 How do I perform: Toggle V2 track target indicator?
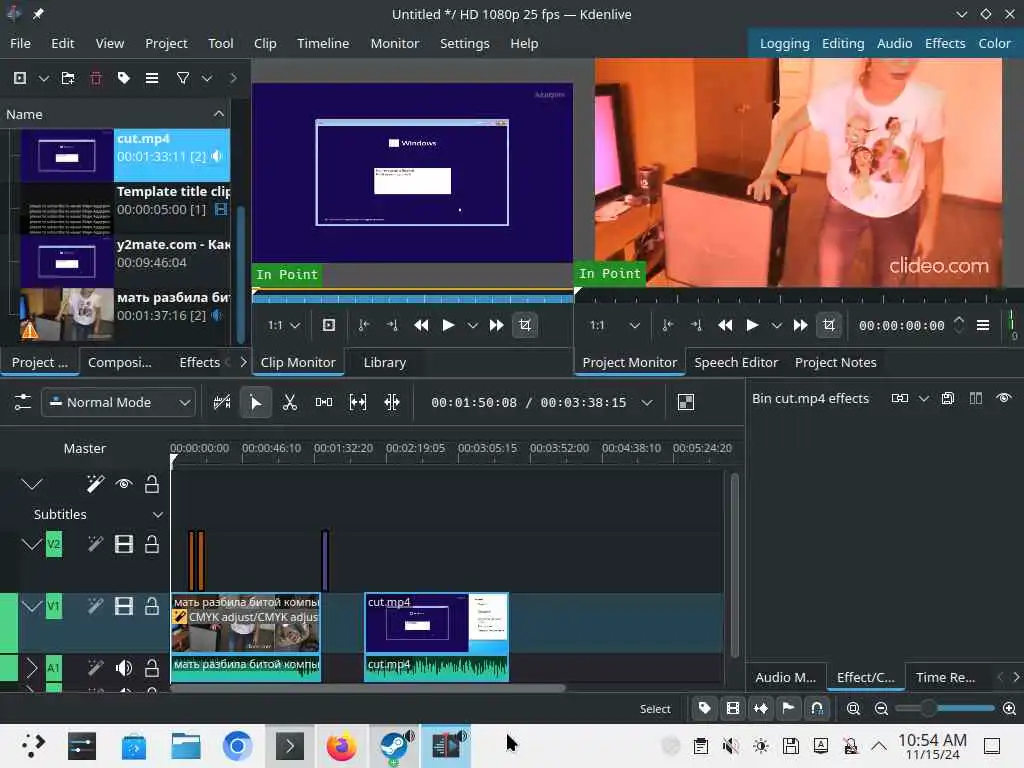[54, 544]
